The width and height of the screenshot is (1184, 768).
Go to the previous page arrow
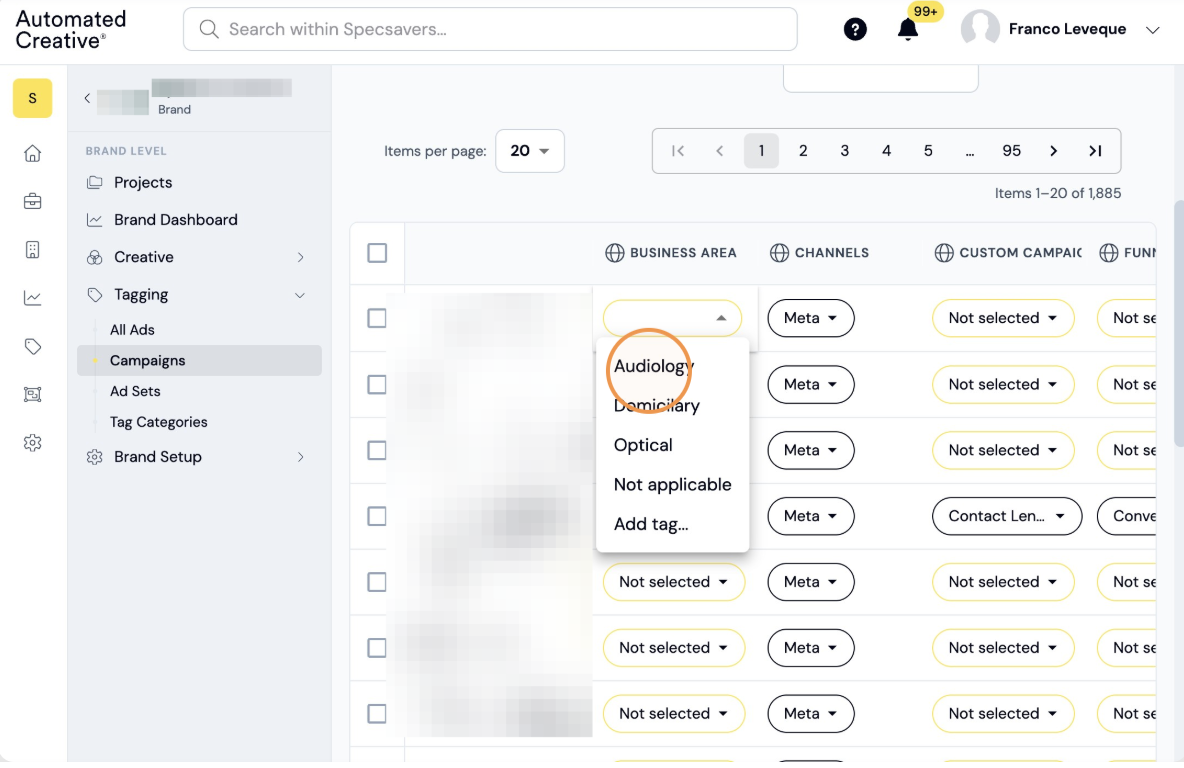pyautogui.click(x=720, y=151)
